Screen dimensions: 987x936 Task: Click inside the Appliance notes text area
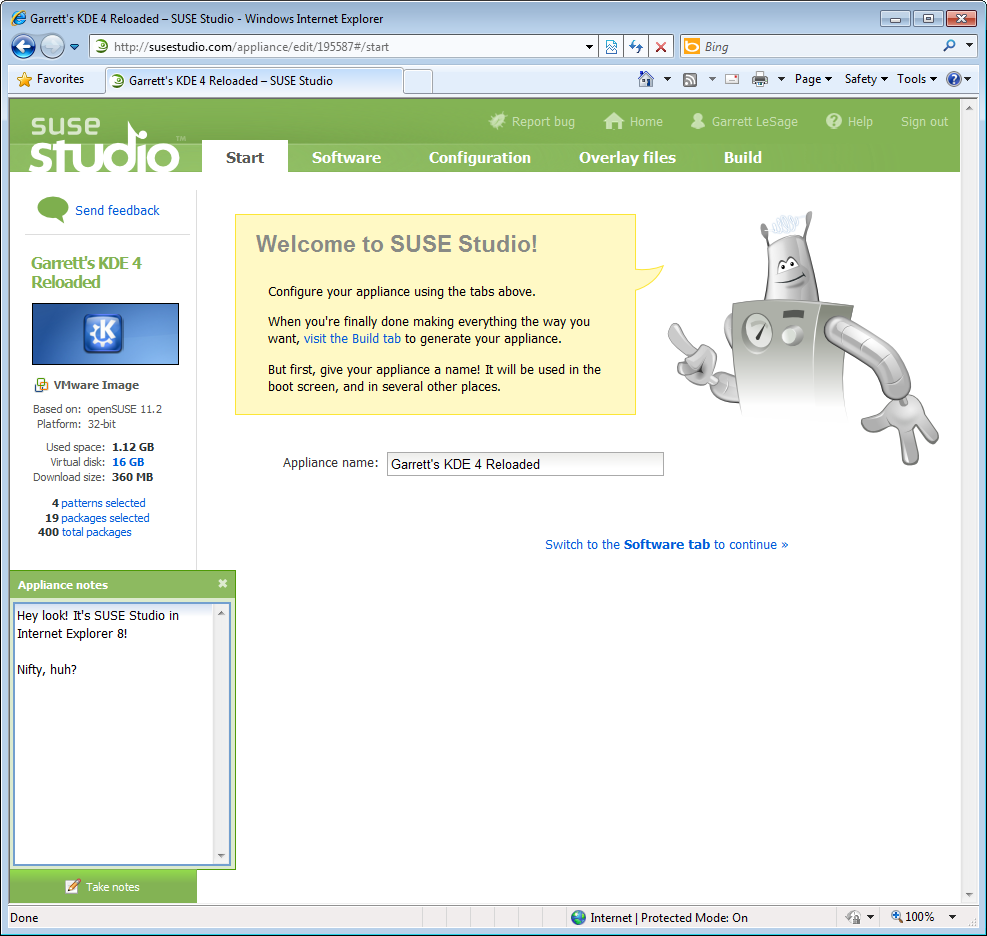pyautogui.click(x=115, y=734)
